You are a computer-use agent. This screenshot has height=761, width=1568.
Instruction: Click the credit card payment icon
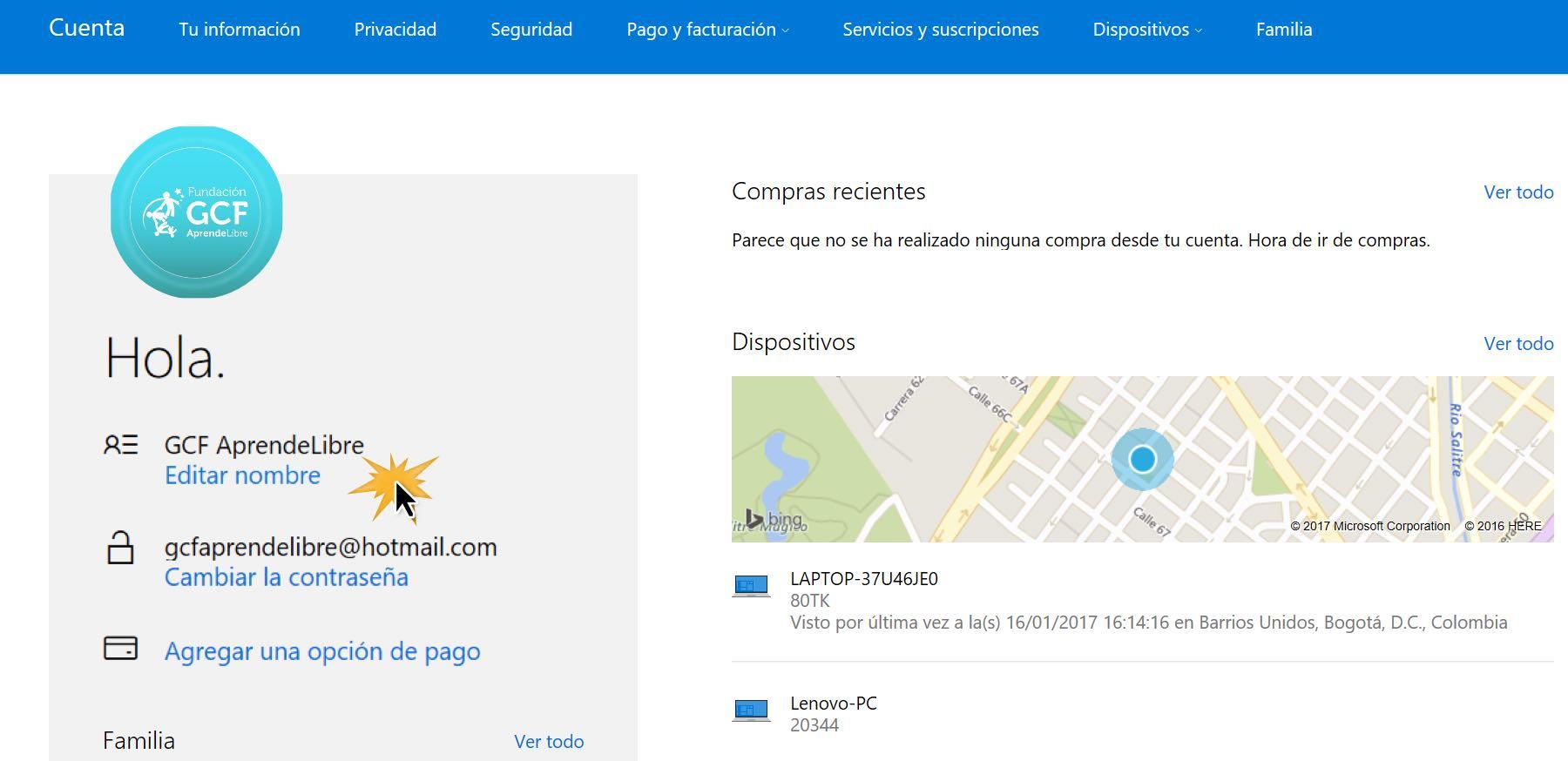click(x=120, y=649)
